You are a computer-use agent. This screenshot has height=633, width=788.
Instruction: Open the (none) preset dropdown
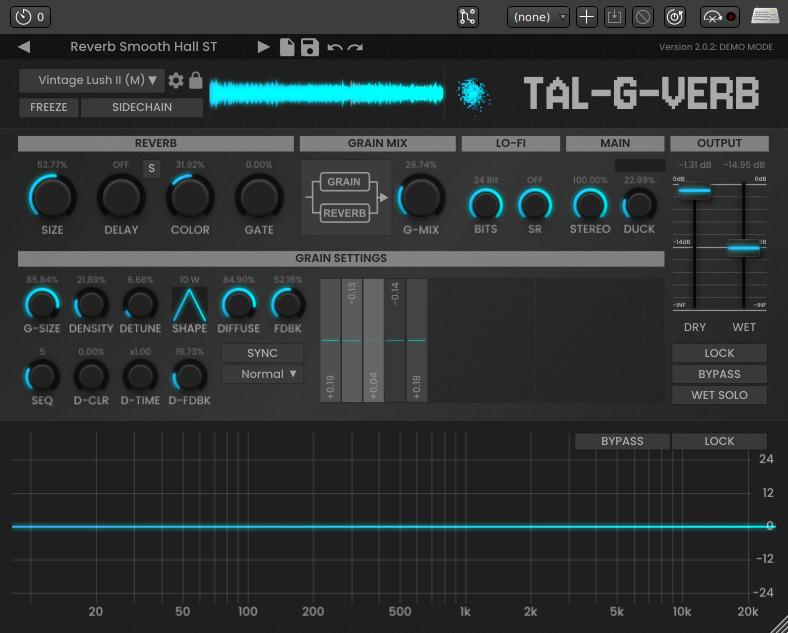coord(538,17)
